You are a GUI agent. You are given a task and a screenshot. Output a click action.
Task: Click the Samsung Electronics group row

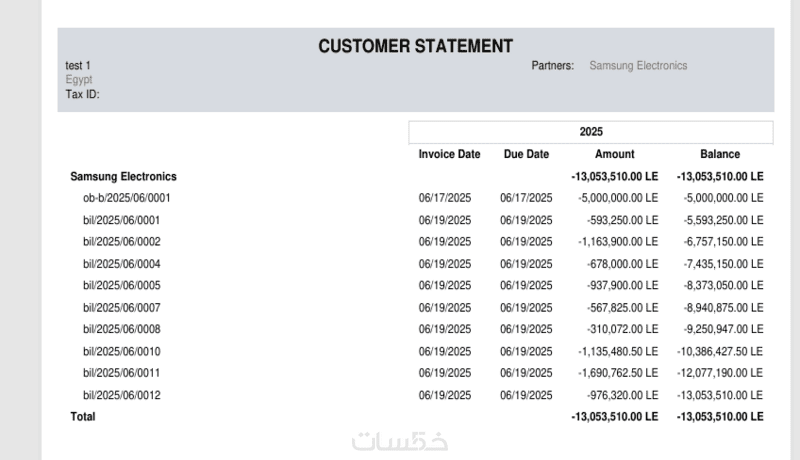123,176
